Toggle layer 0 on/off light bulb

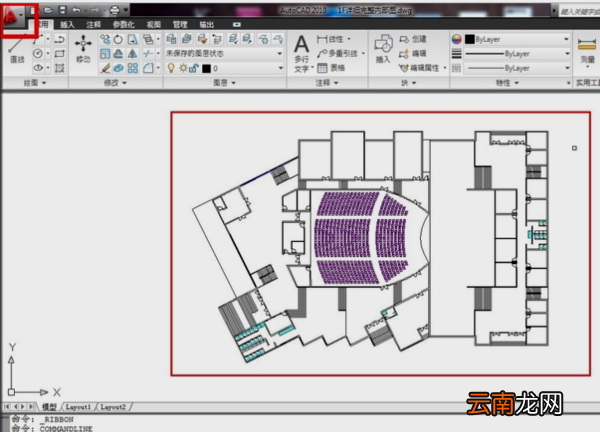(x=171, y=68)
